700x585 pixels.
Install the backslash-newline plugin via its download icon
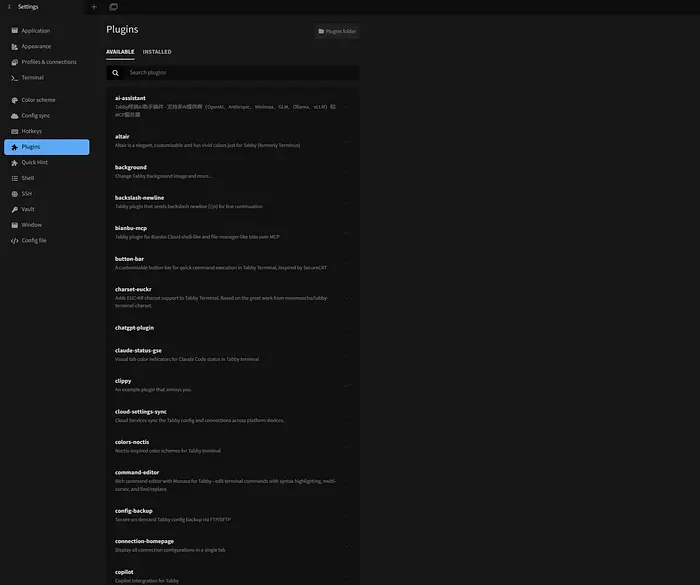pyautogui.click(x=346, y=202)
